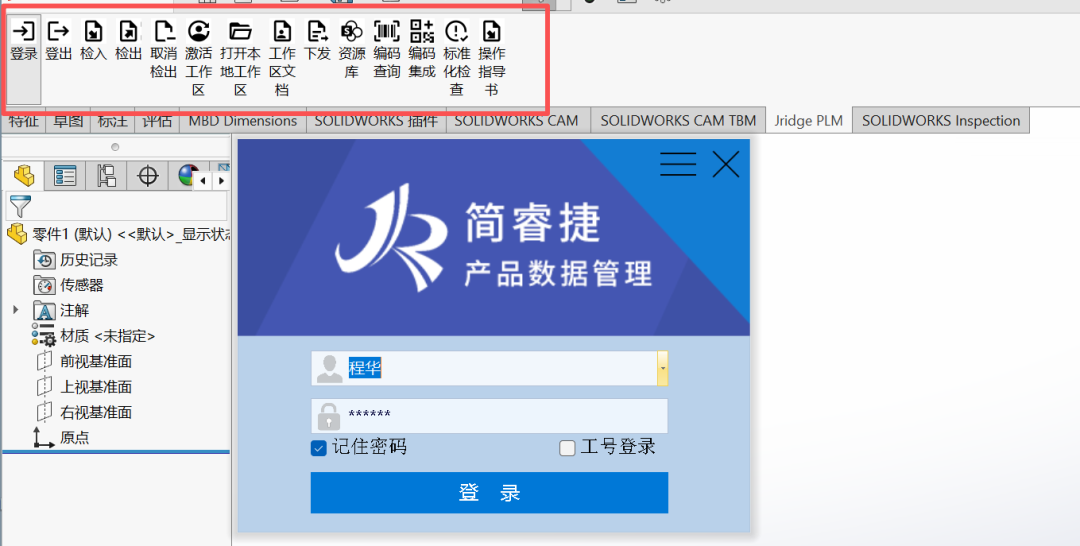Screen dimensions: 1080x546
Task: Switch to SOLIDWORKS 插件 tab
Action: (x=376, y=120)
